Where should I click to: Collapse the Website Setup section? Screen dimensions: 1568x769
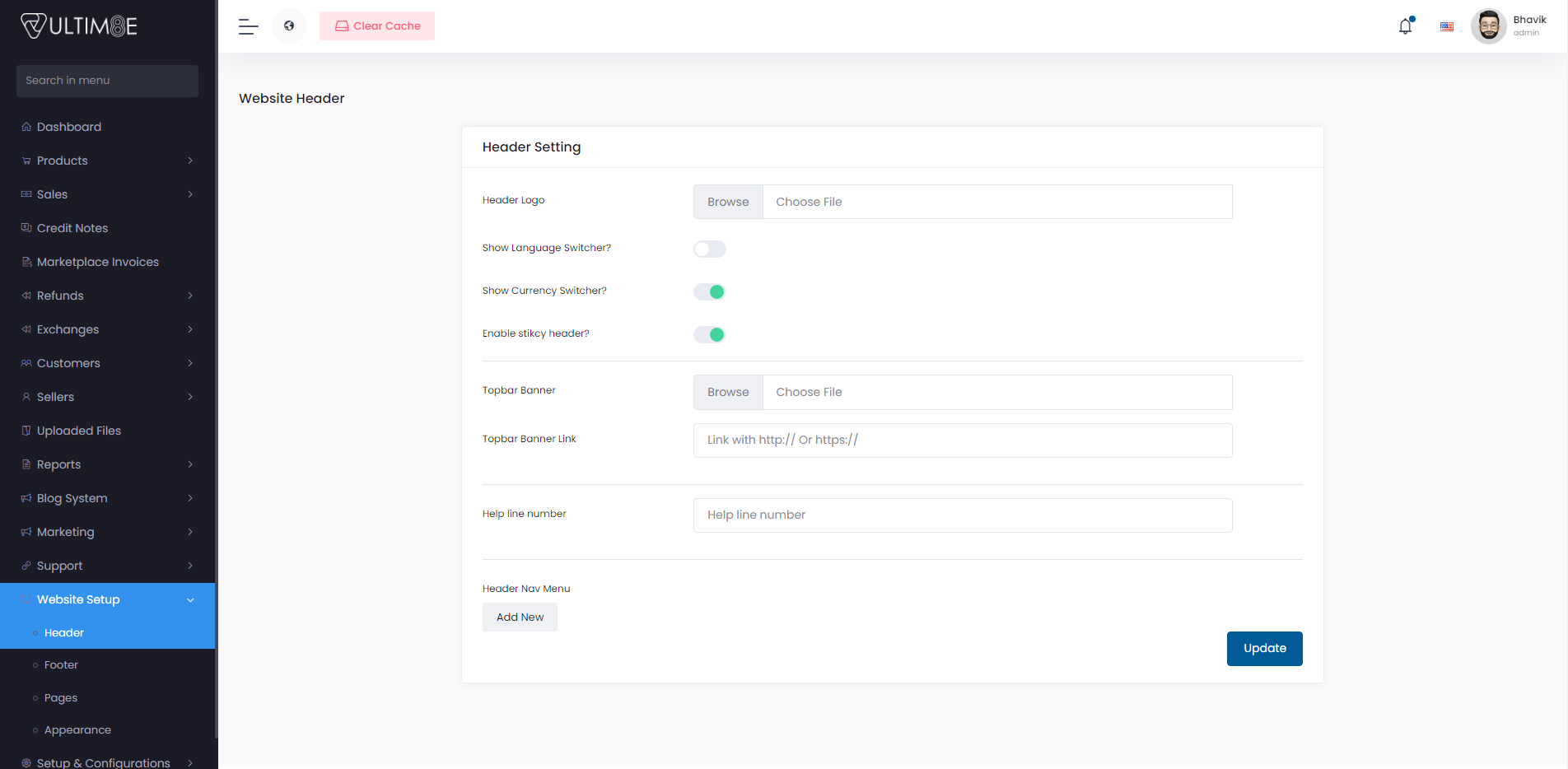pyautogui.click(x=190, y=600)
